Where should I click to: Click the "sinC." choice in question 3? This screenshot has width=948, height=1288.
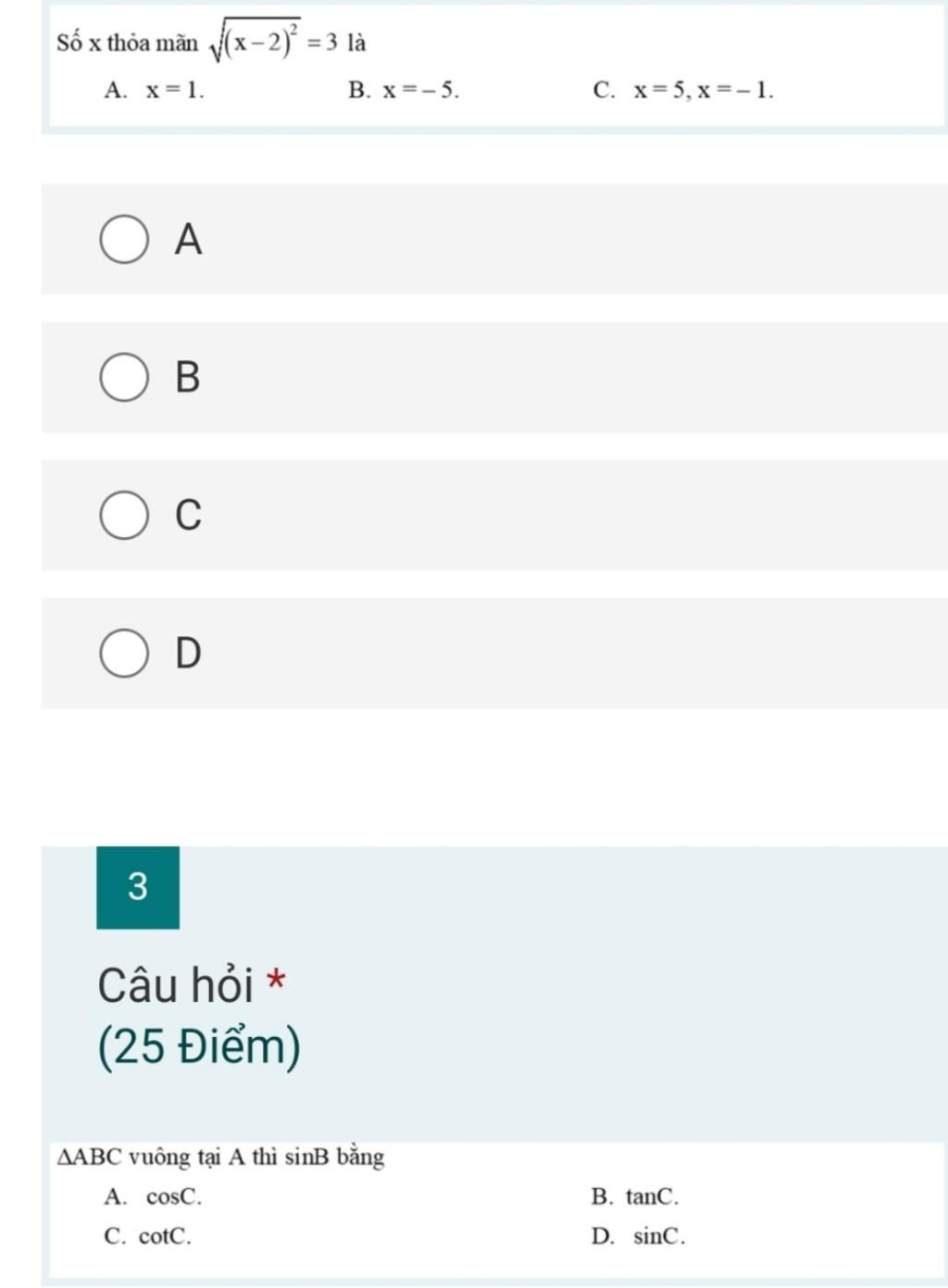[x=660, y=1236]
